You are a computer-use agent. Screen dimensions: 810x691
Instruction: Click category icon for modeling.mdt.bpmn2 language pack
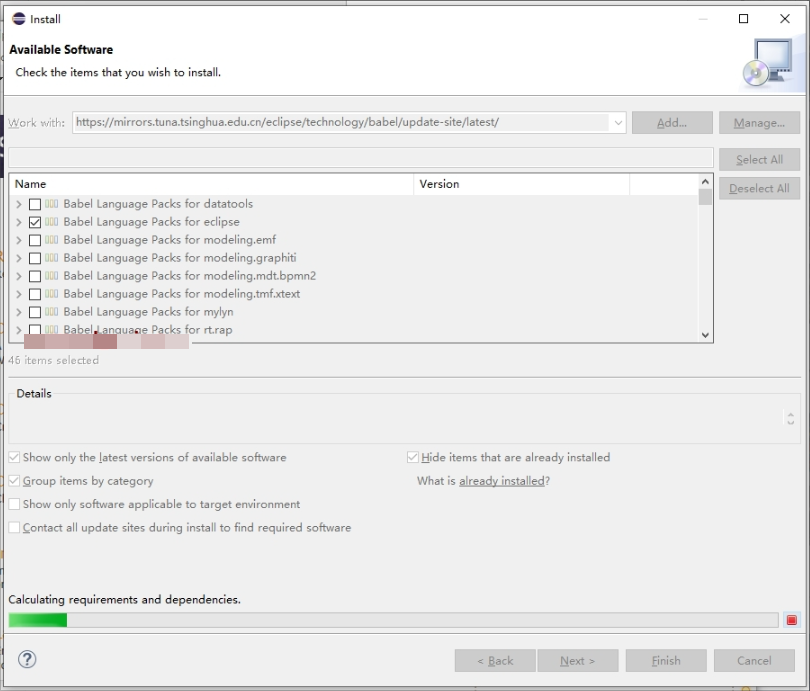tap(51, 276)
